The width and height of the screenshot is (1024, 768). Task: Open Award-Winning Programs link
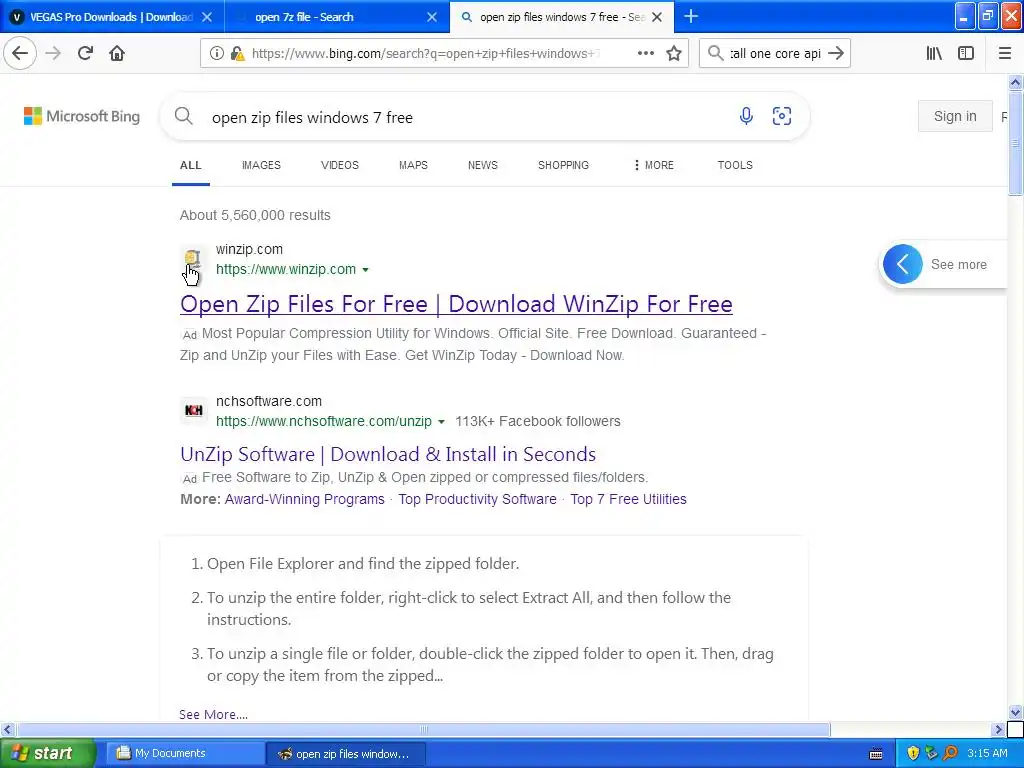point(304,499)
